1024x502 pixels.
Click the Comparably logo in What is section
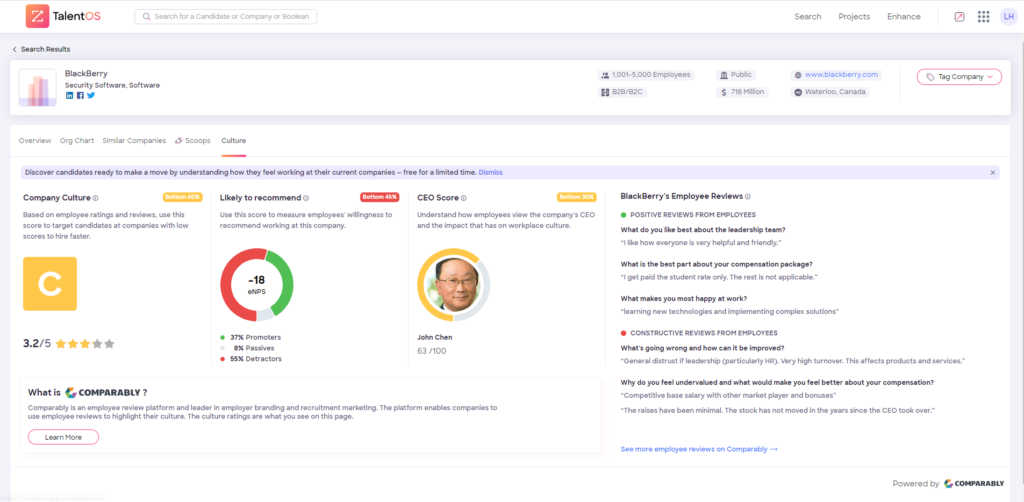coord(103,392)
